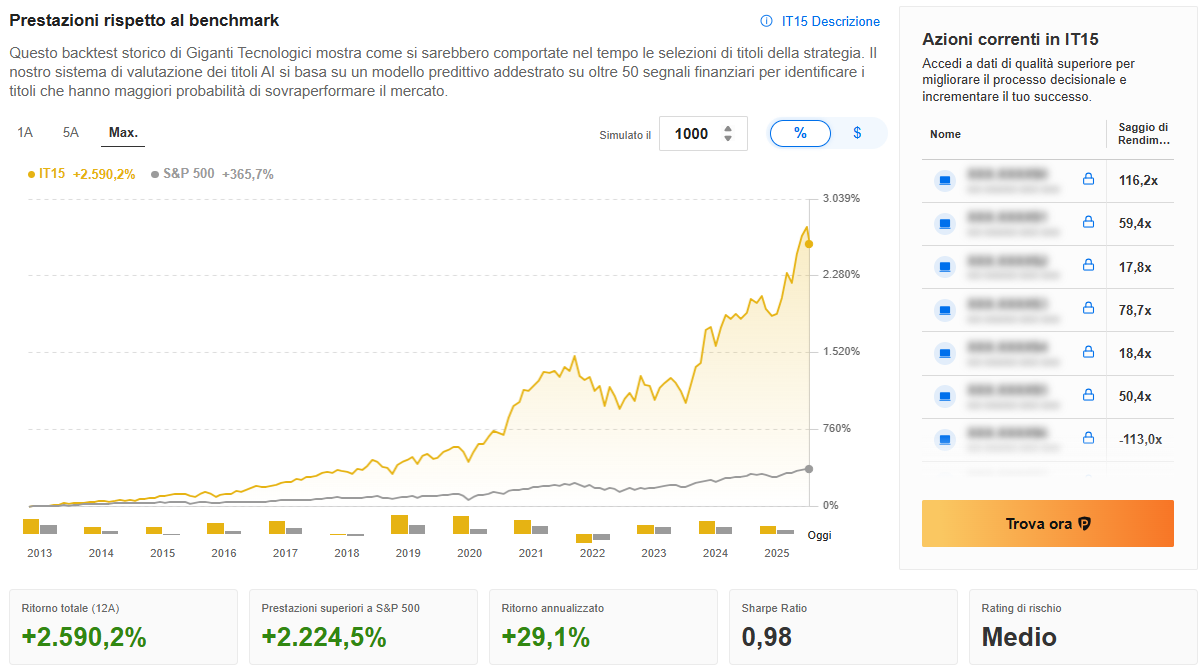
Task: Click the info icon beside IT15 Descrizione
Action: tap(766, 21)
